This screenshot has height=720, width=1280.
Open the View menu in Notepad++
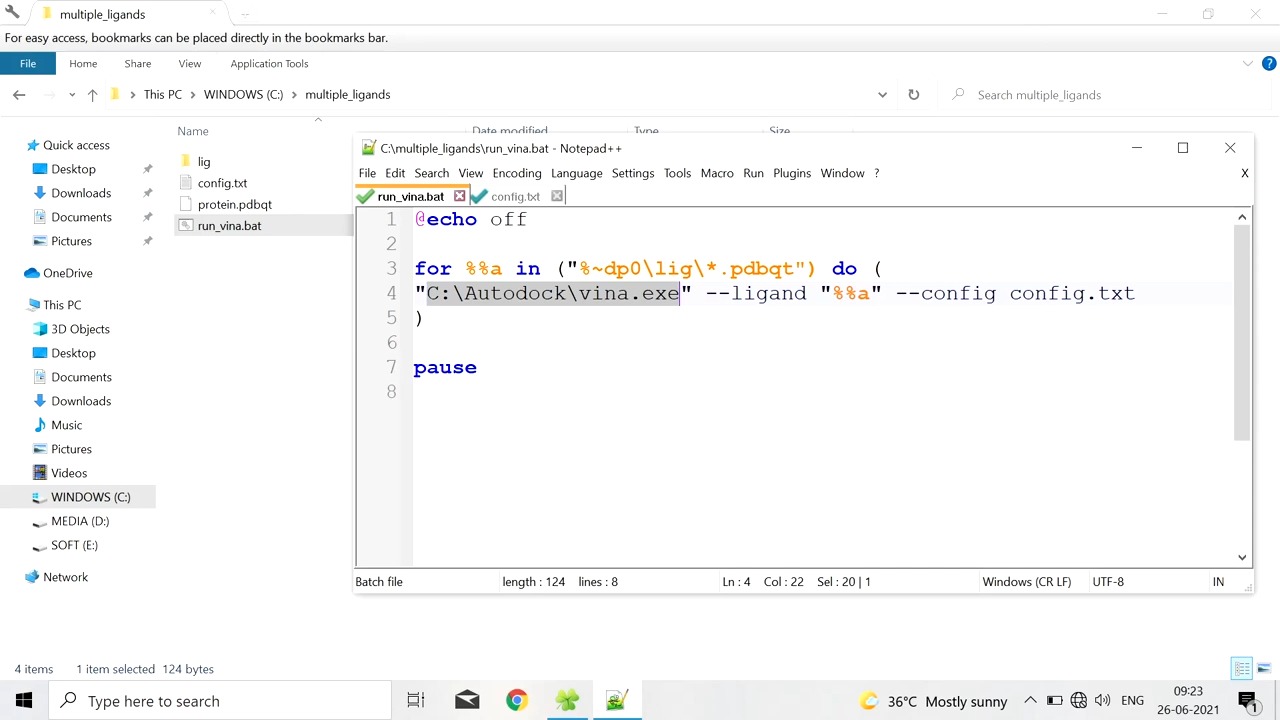(x=470, y=173)
